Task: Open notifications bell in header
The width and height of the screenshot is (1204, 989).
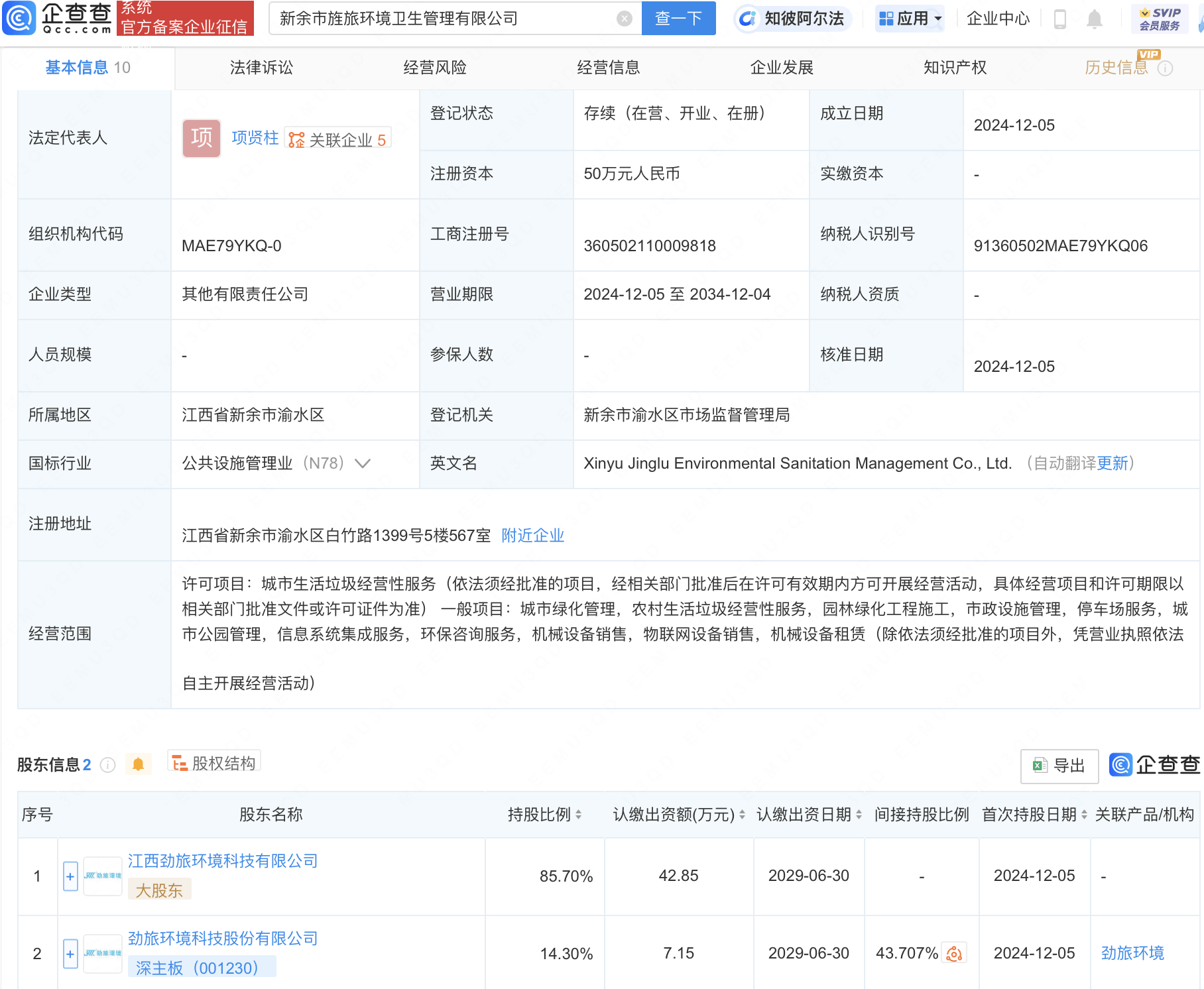Action: click(1095, 19)
